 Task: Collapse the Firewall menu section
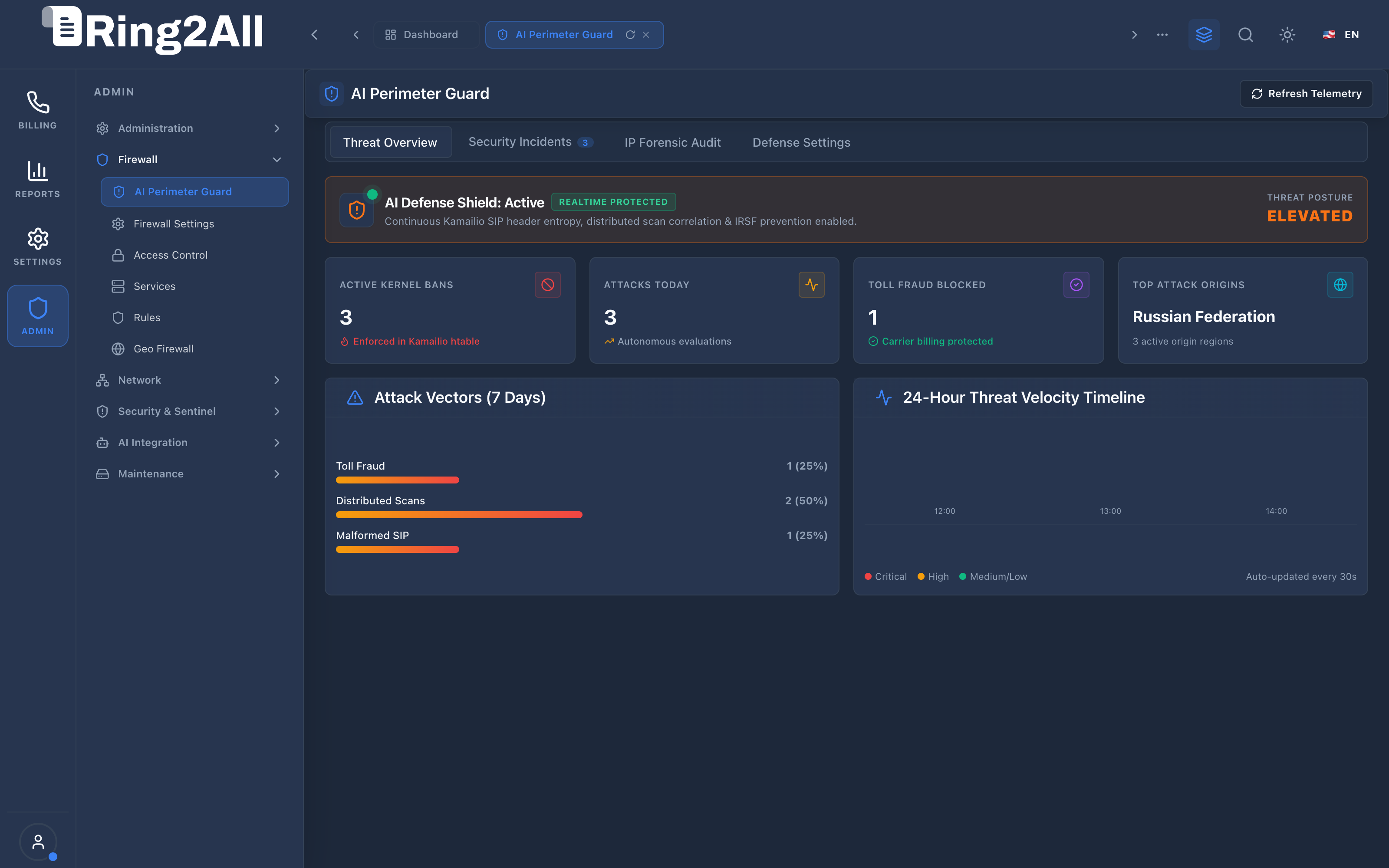pos(189,160)
